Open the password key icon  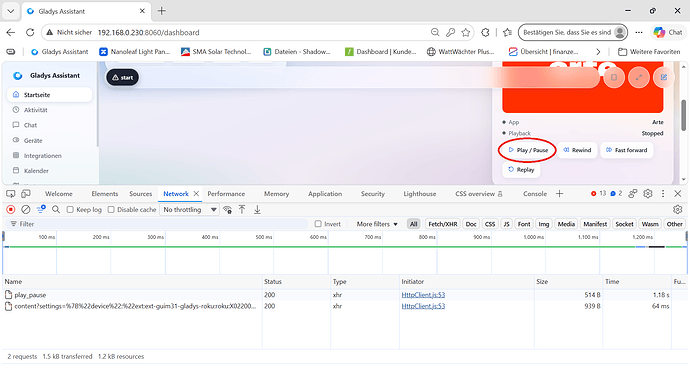450,32
